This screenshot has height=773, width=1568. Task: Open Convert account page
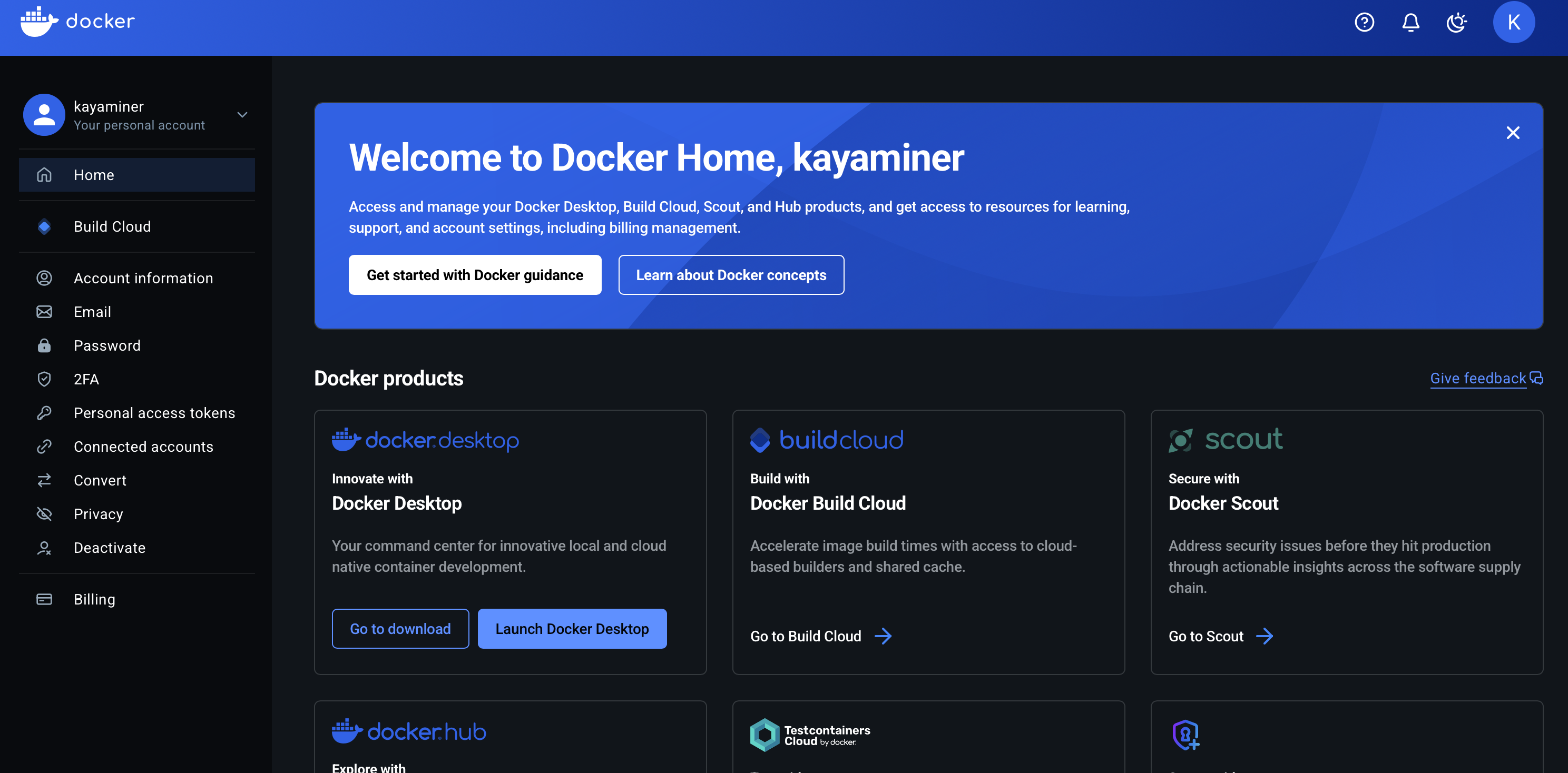137,480
